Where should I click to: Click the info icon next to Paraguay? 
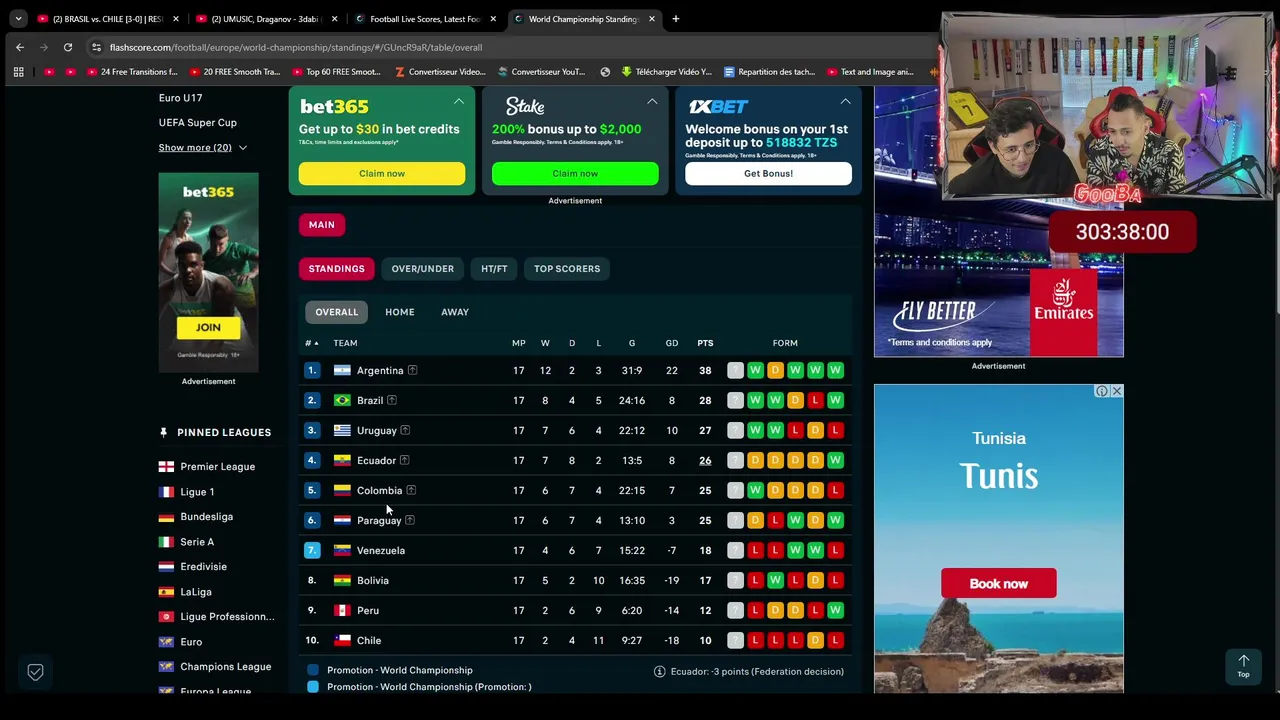click(x=410, y=521)
